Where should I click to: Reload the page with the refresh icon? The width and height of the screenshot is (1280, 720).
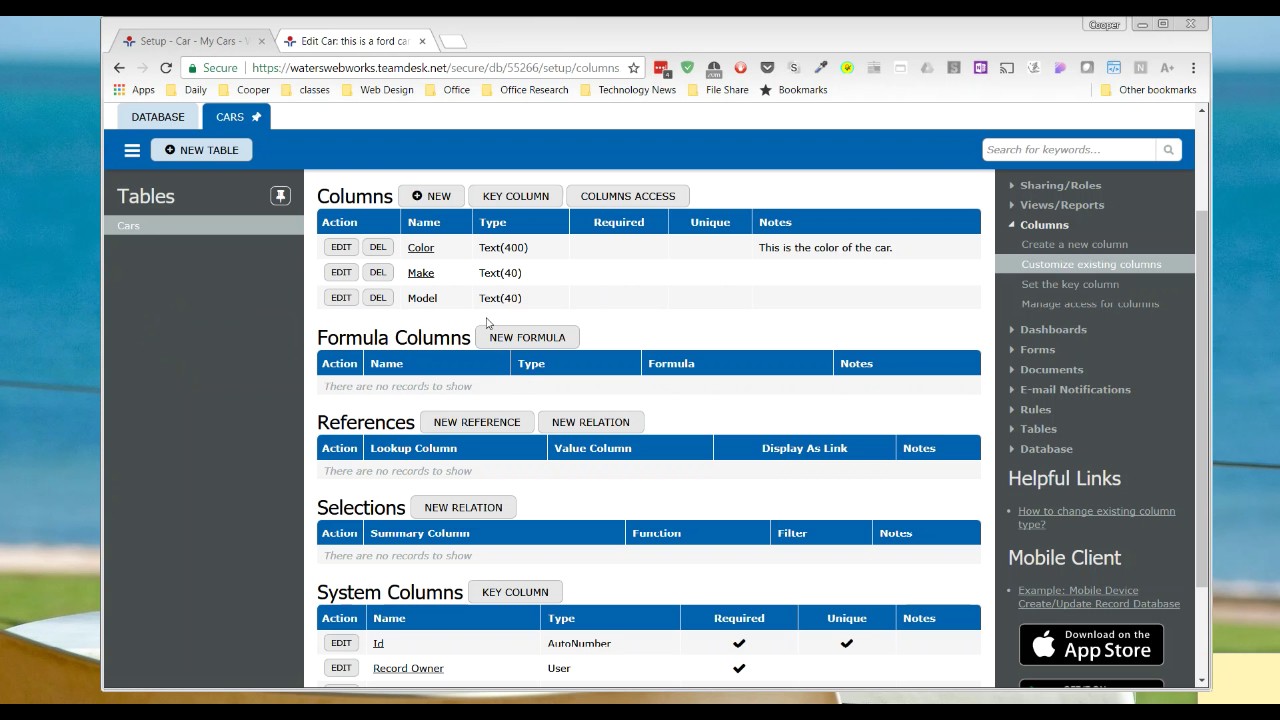tap(166, 68)
